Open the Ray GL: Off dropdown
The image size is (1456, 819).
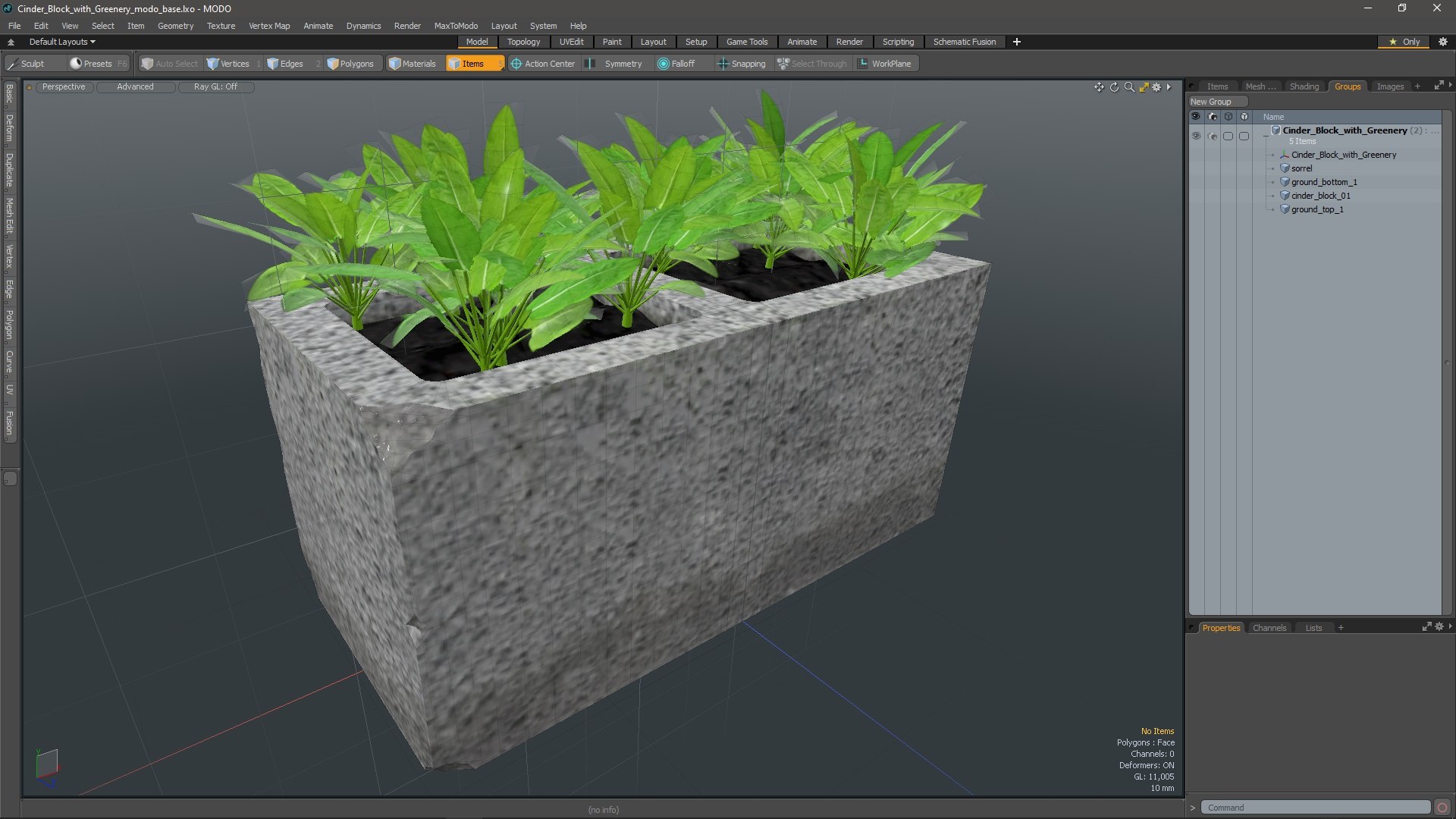point(215,87)
